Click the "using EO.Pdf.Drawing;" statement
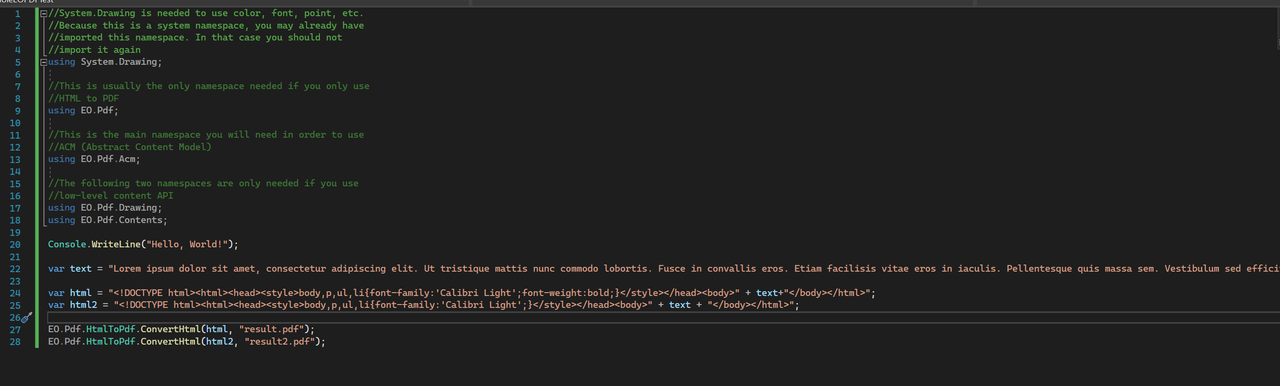The image size is (1280, 386). [x=106, y=208]
